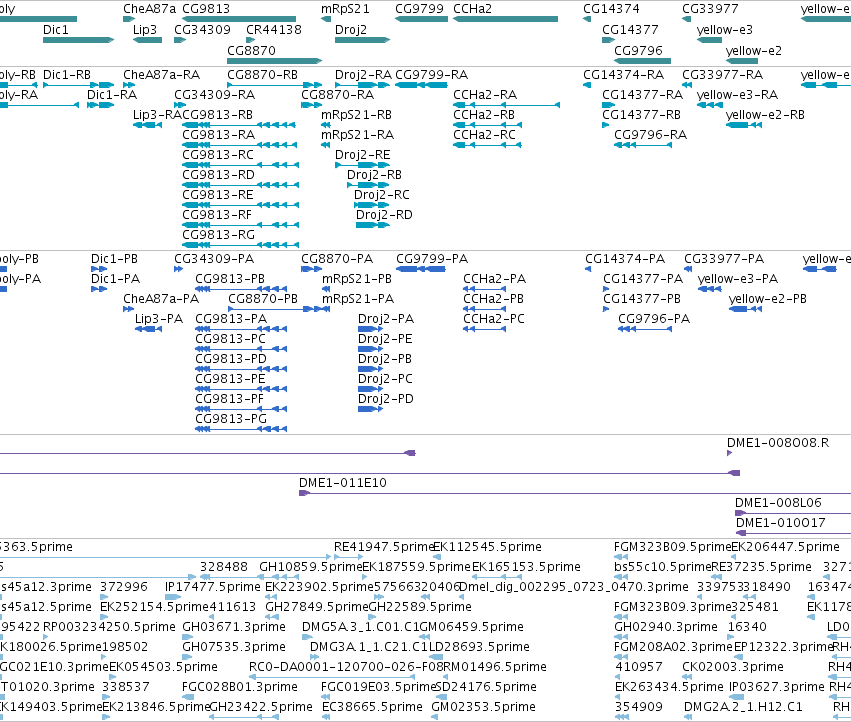Click the CG9796-RA transcript
The height and width of the screenshot is (722, 851).
pos(643,145)
